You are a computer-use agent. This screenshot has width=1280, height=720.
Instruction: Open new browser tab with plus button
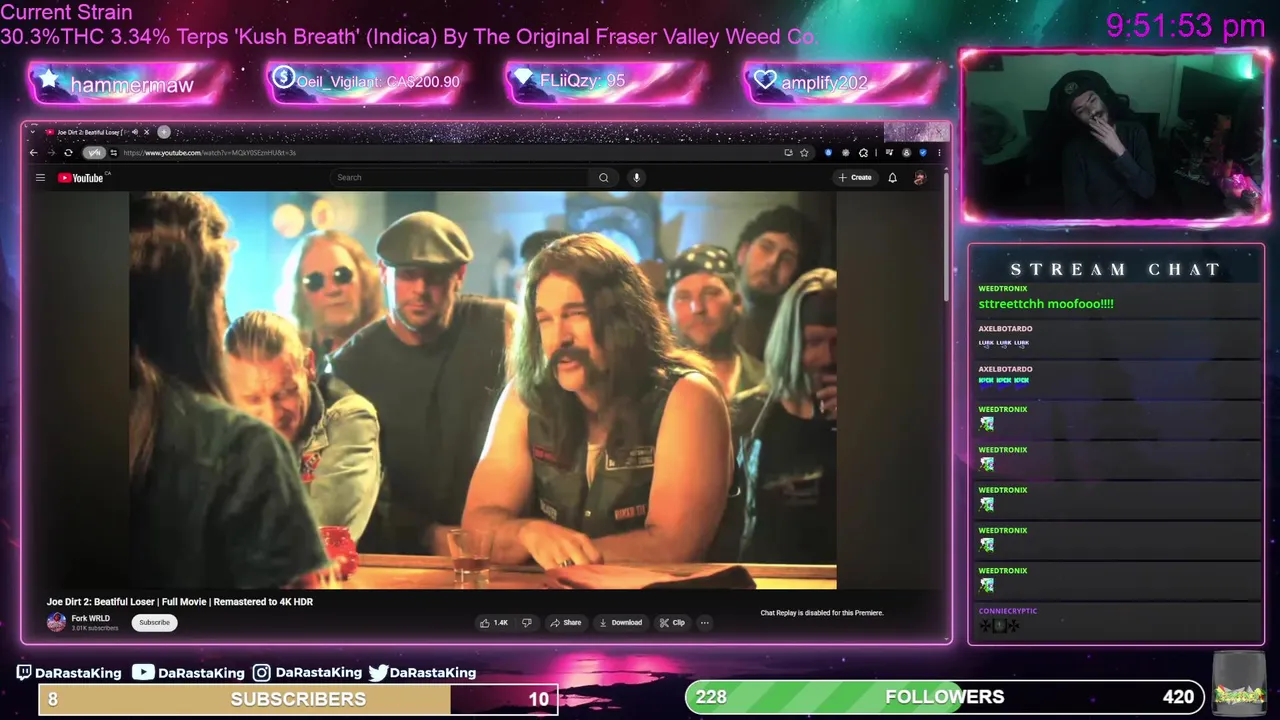[x=164, y=132]
